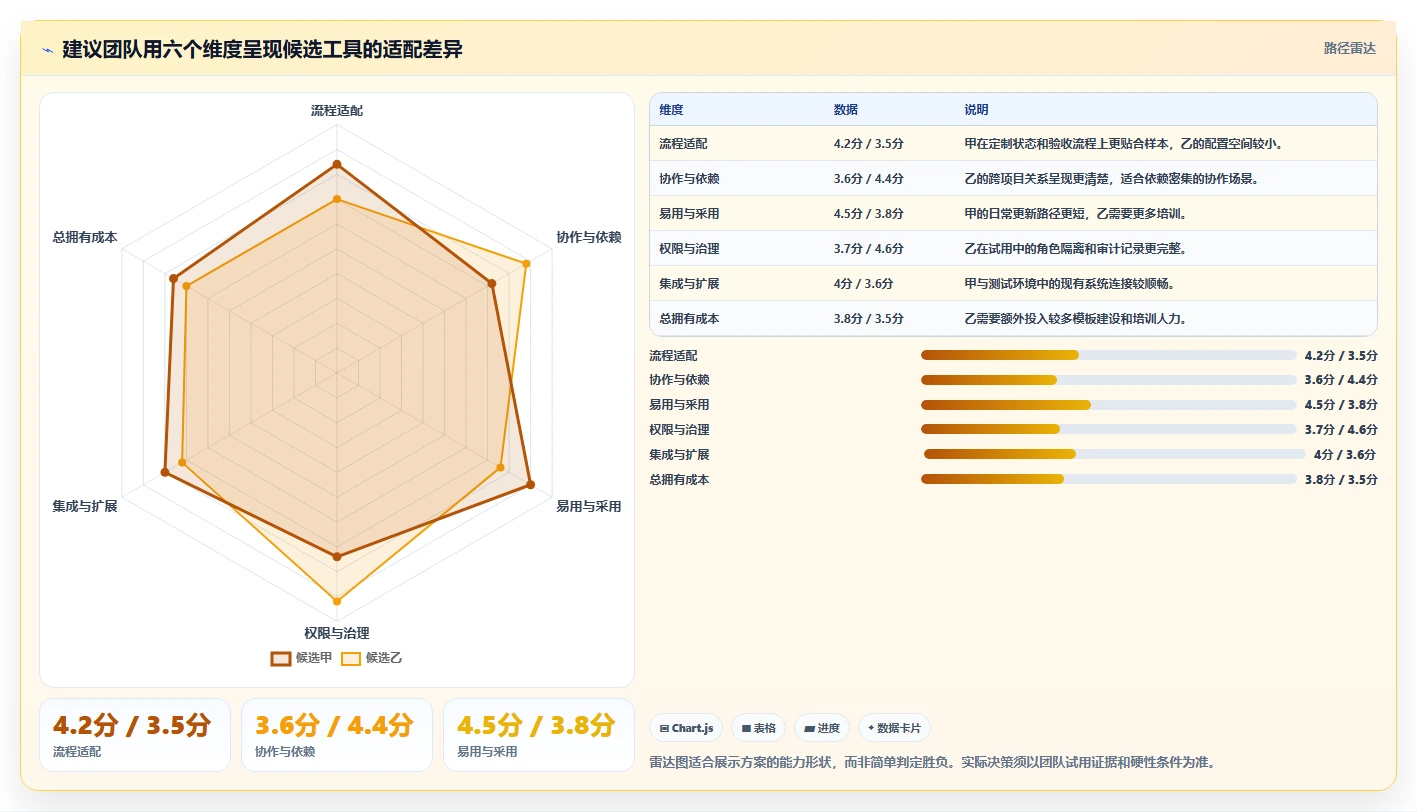Image resolution: width=1417 pixels, height=812 pixels.
Task: Click the 候选乙 point on 集成与扩展 axis
Action: coord(182,462)
